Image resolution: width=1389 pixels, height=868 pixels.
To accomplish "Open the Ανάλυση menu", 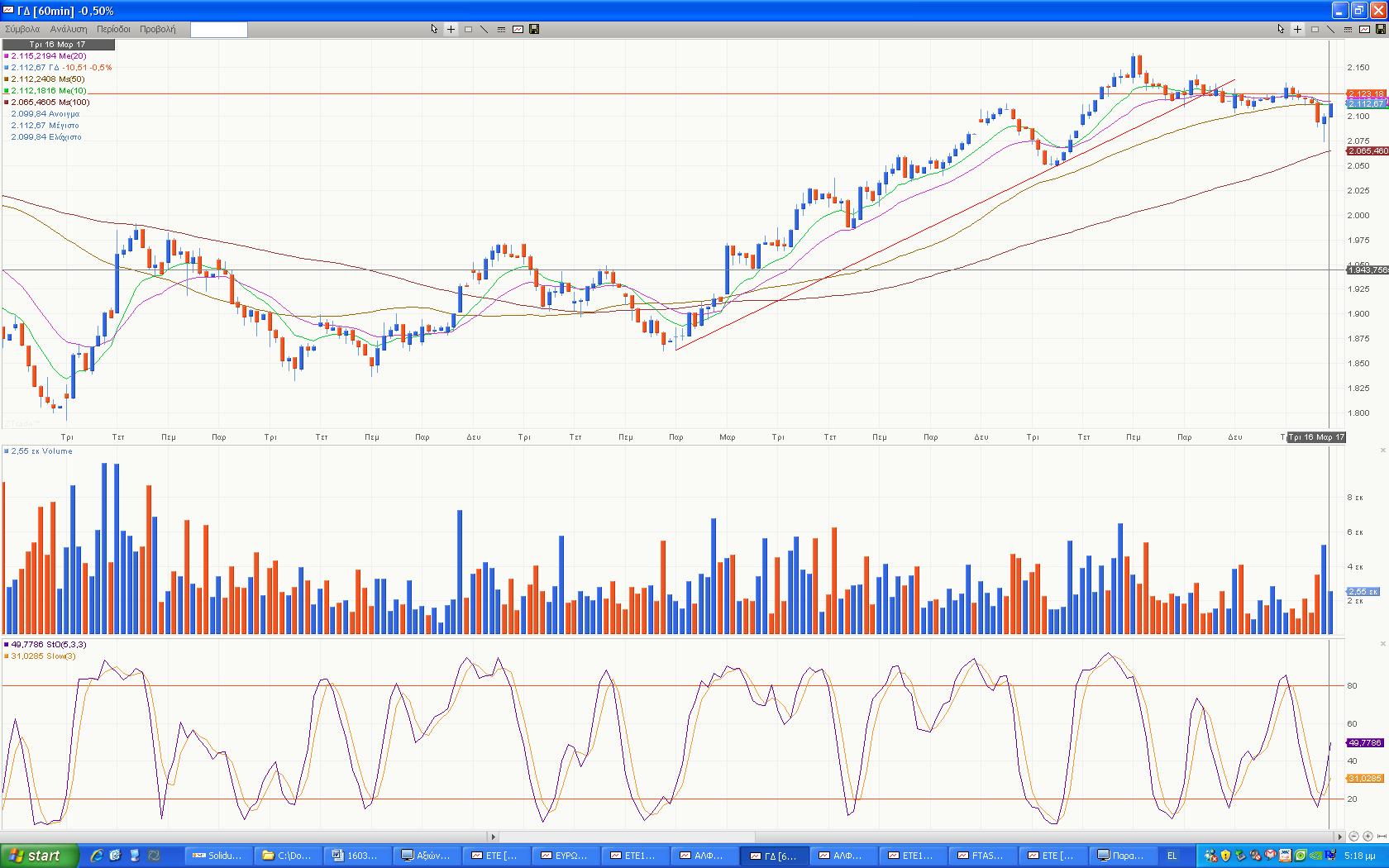I will tap(69, 29).
